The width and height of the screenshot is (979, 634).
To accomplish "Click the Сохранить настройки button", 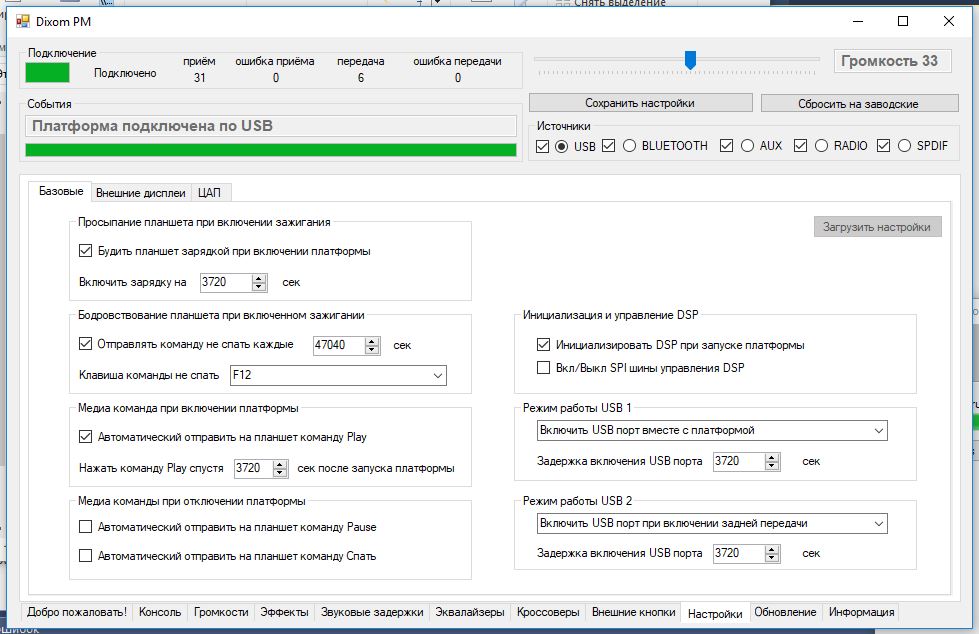I will pyautogui.click(x=640, y=103).
